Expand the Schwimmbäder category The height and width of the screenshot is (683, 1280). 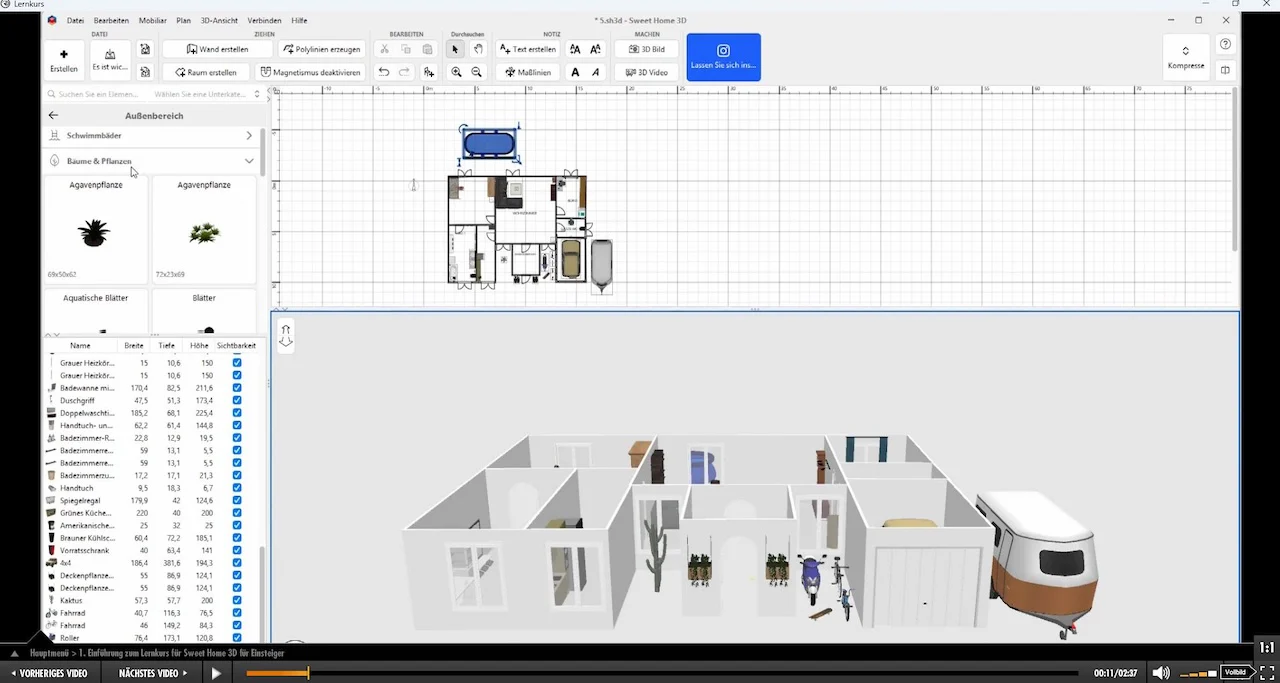249,135
